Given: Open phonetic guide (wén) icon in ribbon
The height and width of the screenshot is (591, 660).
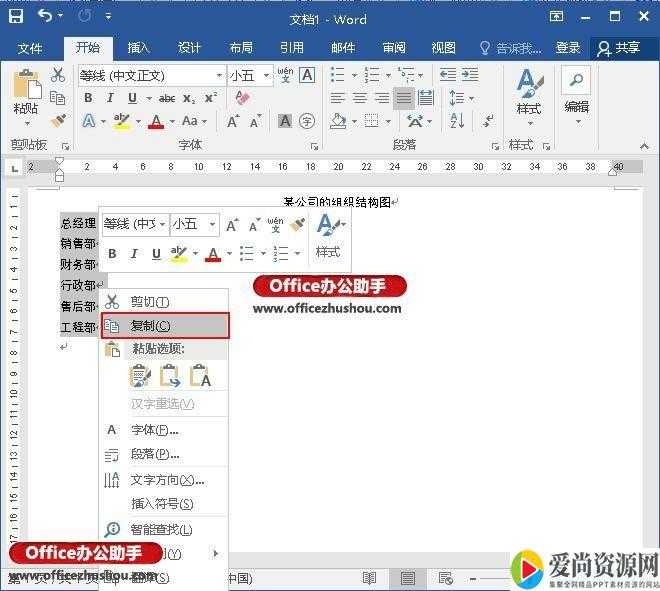Looking at the screenshot, I should [285, 75].
